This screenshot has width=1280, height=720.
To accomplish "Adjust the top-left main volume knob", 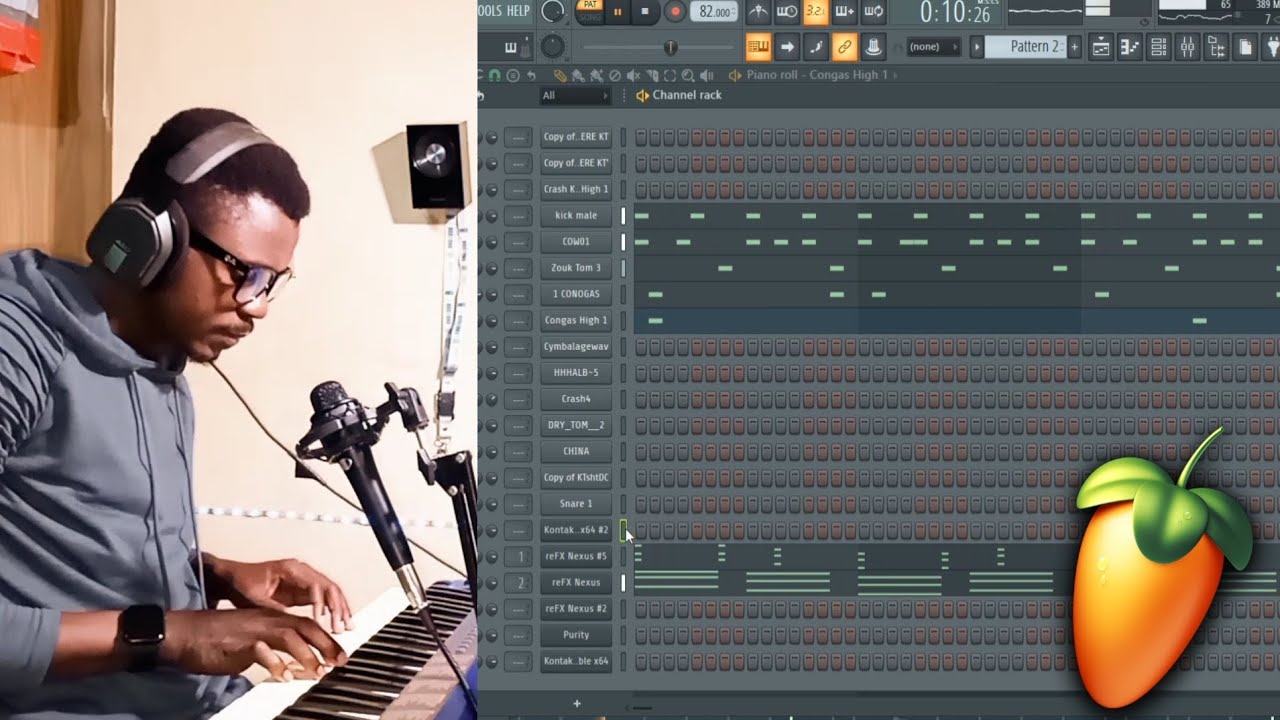I will click(552, 11).
